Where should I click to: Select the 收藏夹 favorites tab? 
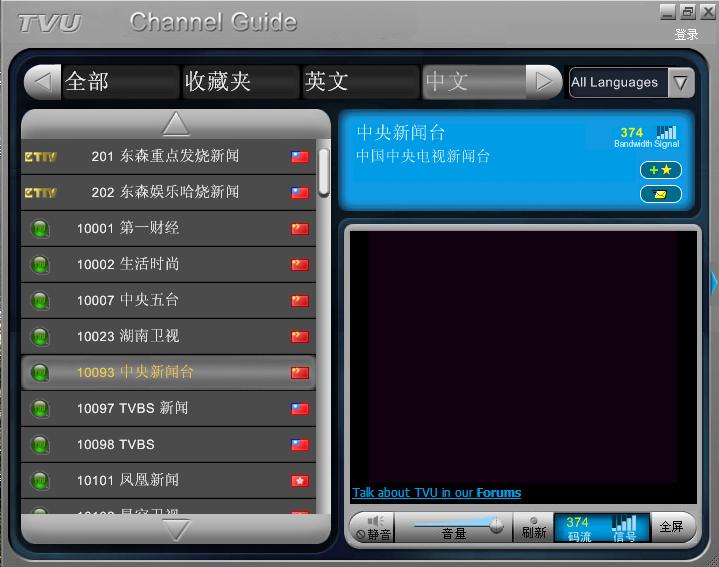tap(240, 82)
